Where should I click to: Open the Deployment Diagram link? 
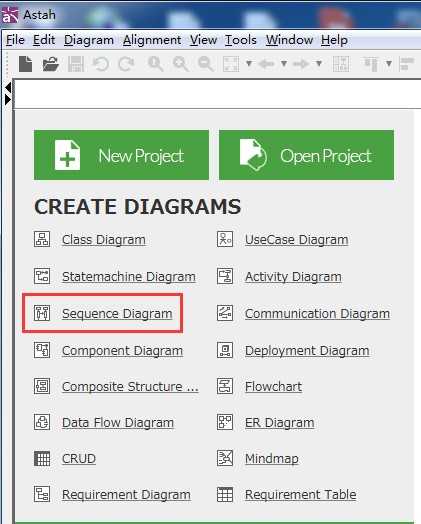pyautogui.click(x=307, y=351)
